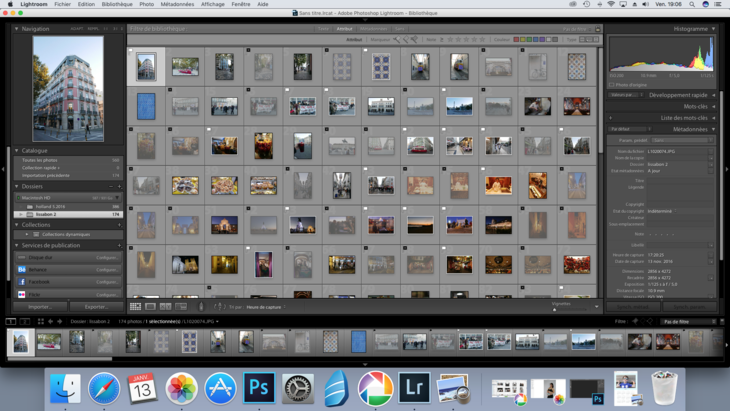
Task: Add a collection with Collections plus icon
Action: 119,225
